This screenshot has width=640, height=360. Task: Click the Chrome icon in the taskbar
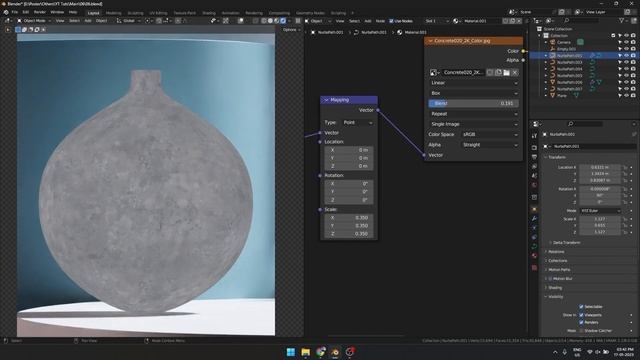[x=320, y=352]
